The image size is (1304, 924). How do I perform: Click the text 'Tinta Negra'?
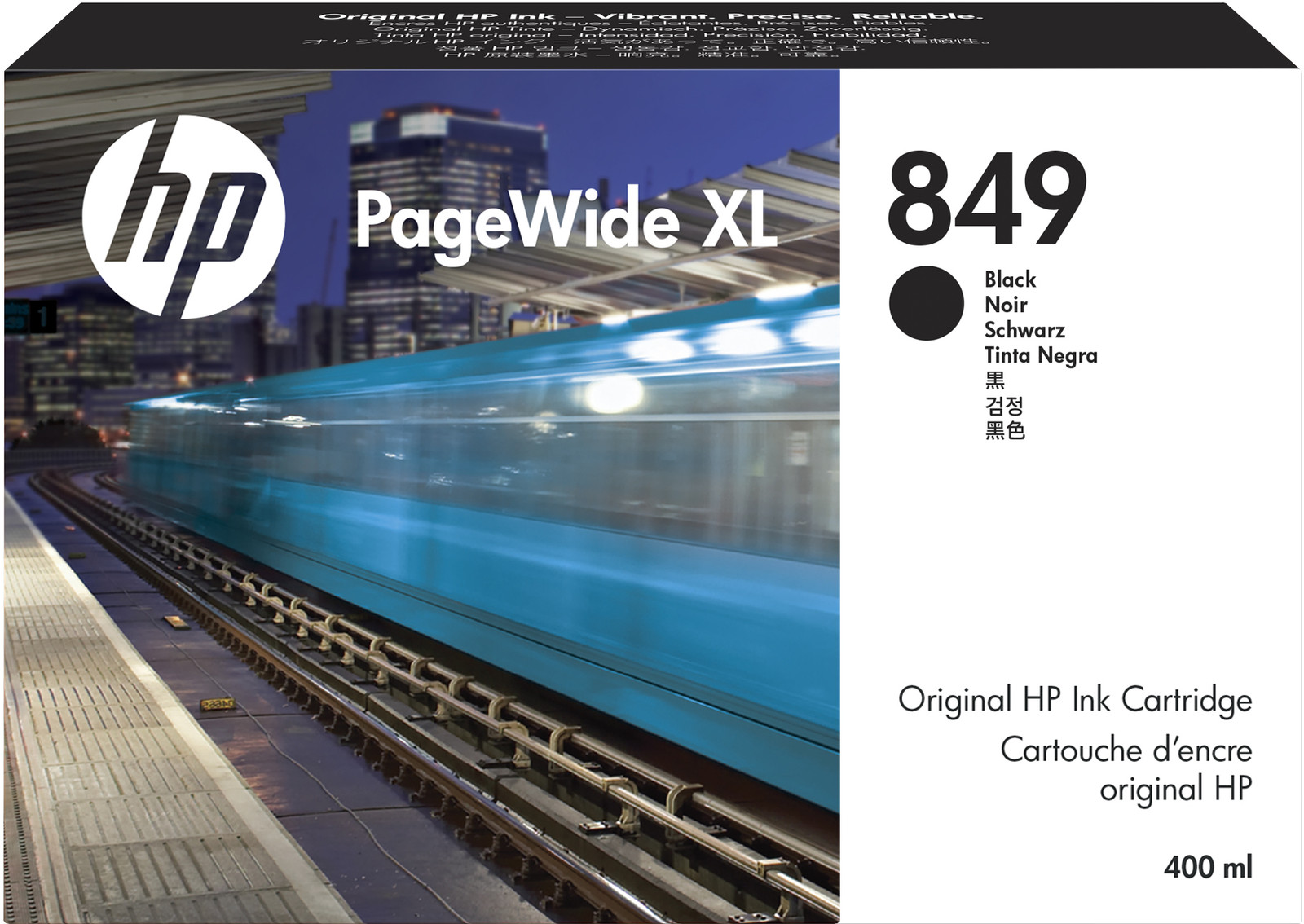pos(1041,356)
